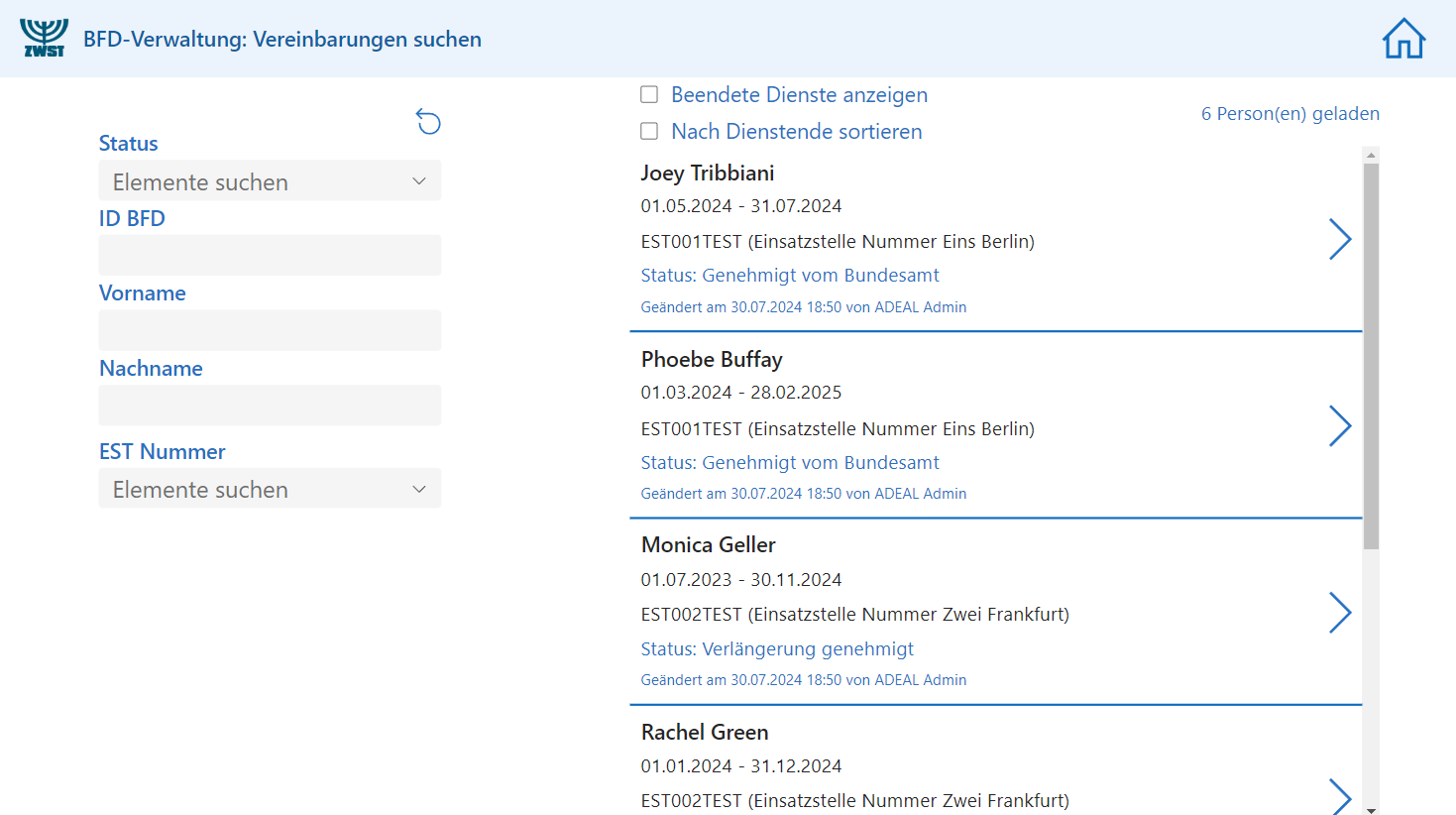Select the name Monica Geller
The image size is (1456, 815).
pos(709,544)
